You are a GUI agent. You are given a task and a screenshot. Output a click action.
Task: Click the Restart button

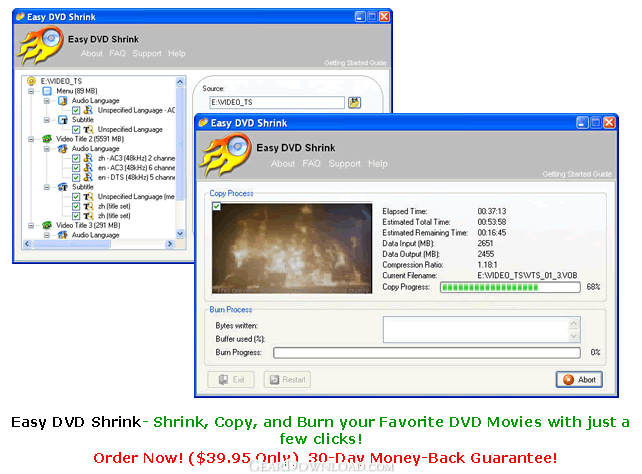click(x=287, y=379)
